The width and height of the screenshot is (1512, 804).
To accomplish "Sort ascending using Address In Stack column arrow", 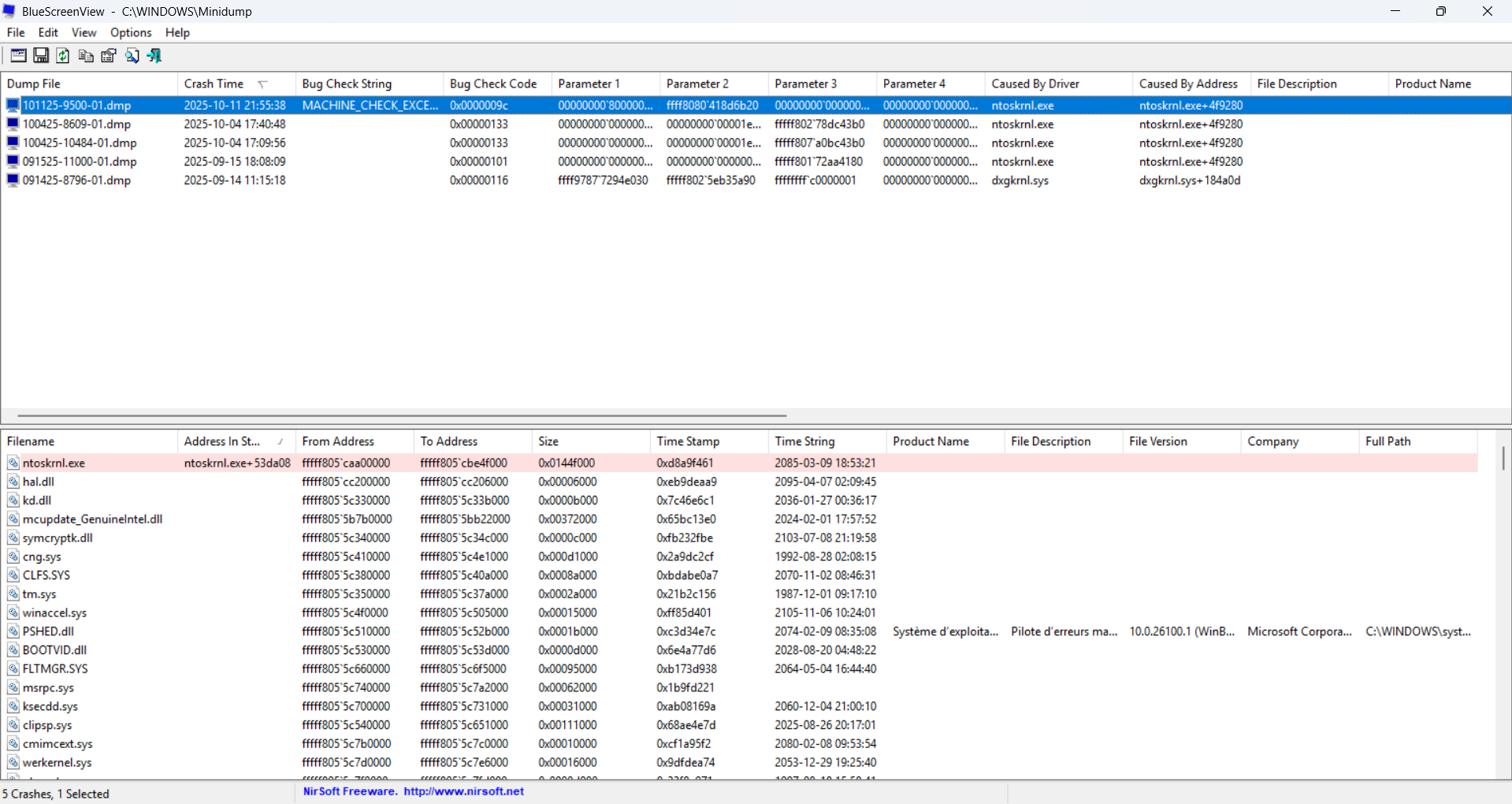I will tap(280, 441).
